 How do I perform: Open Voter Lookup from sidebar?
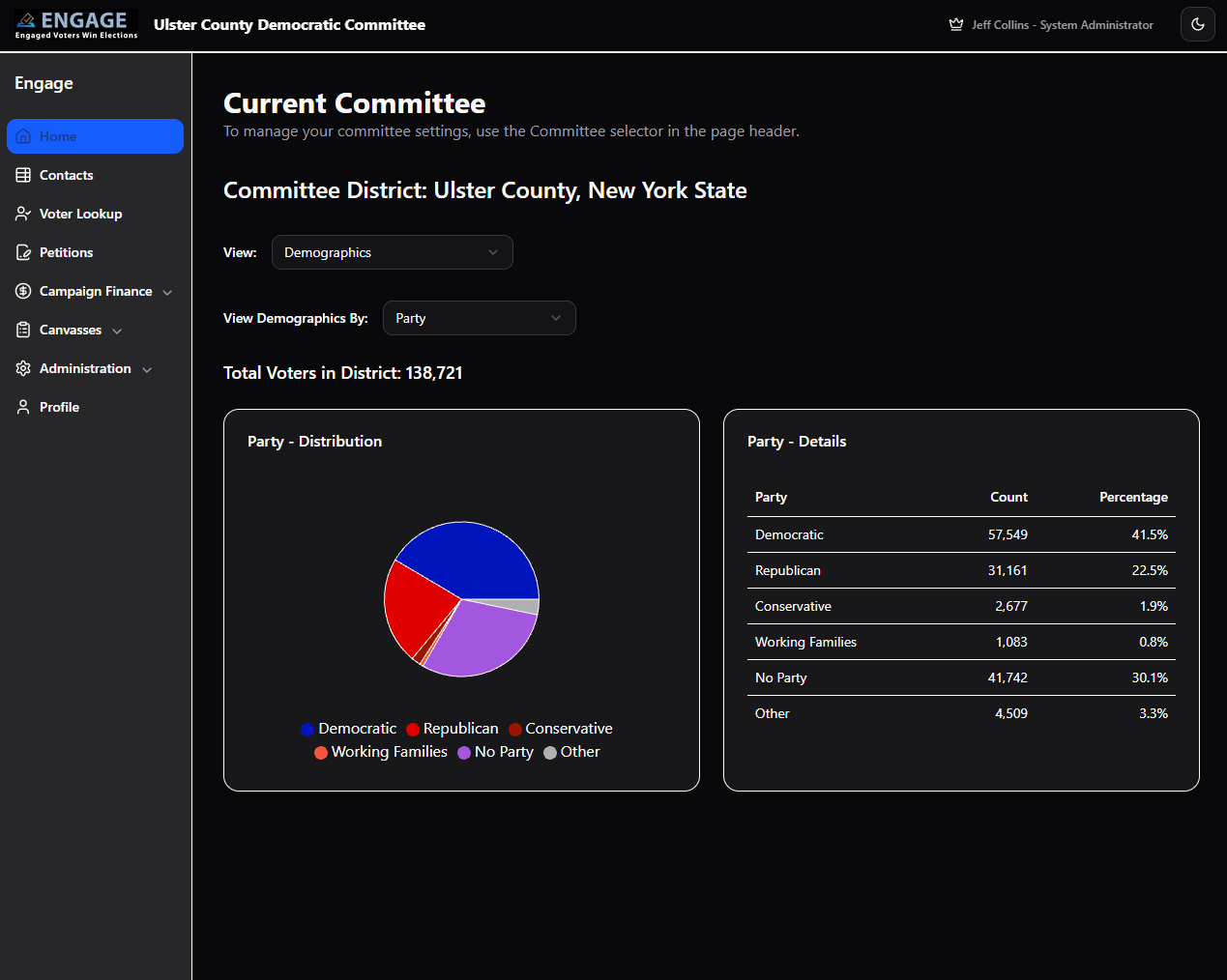click(95, 214)
